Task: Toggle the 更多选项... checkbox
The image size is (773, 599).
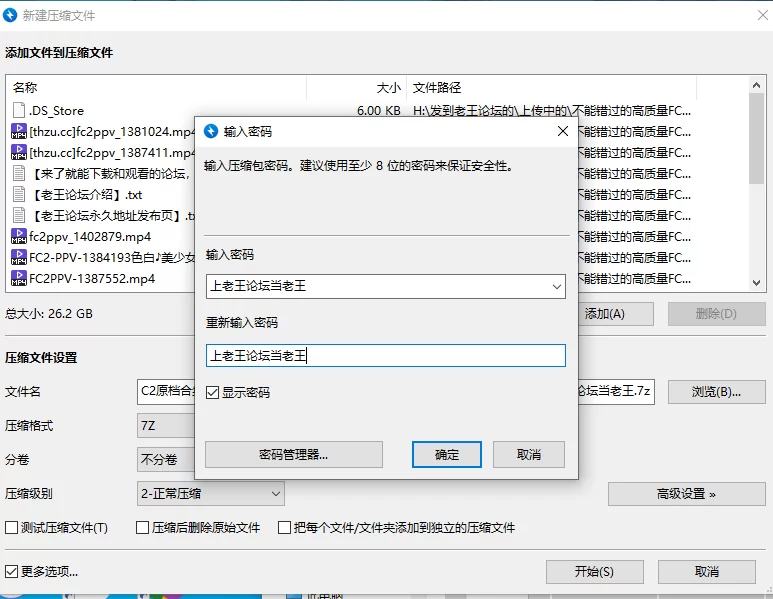Action: point(11,571)
